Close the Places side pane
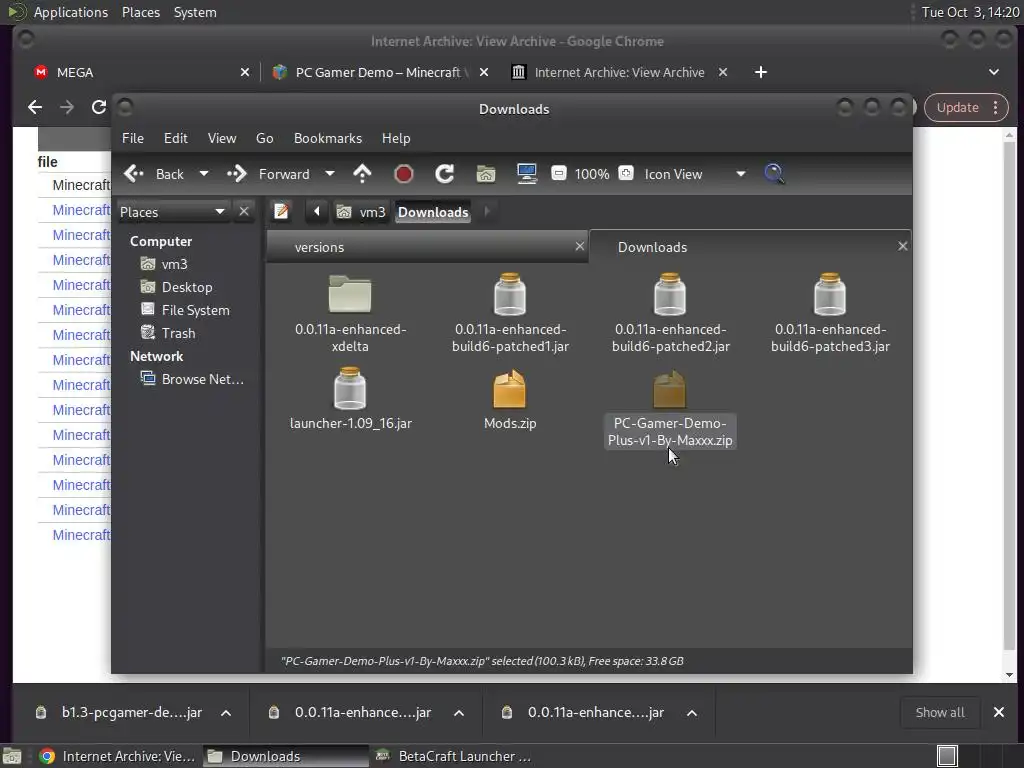Screen dimensions: 1024x768 click(244, 212)
